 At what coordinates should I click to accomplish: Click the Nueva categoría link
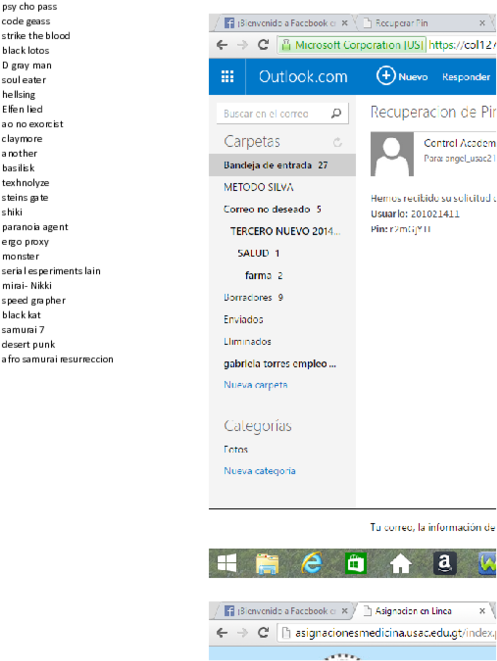tap(259, 470)
